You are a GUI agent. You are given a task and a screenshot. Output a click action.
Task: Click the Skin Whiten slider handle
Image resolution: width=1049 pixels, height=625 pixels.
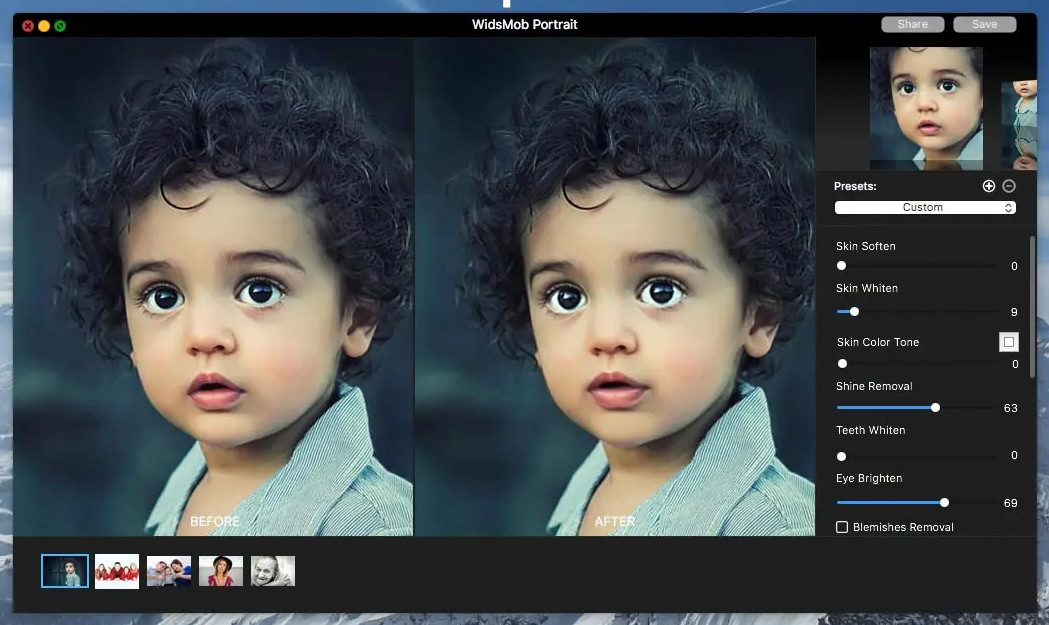pos(854,311)
